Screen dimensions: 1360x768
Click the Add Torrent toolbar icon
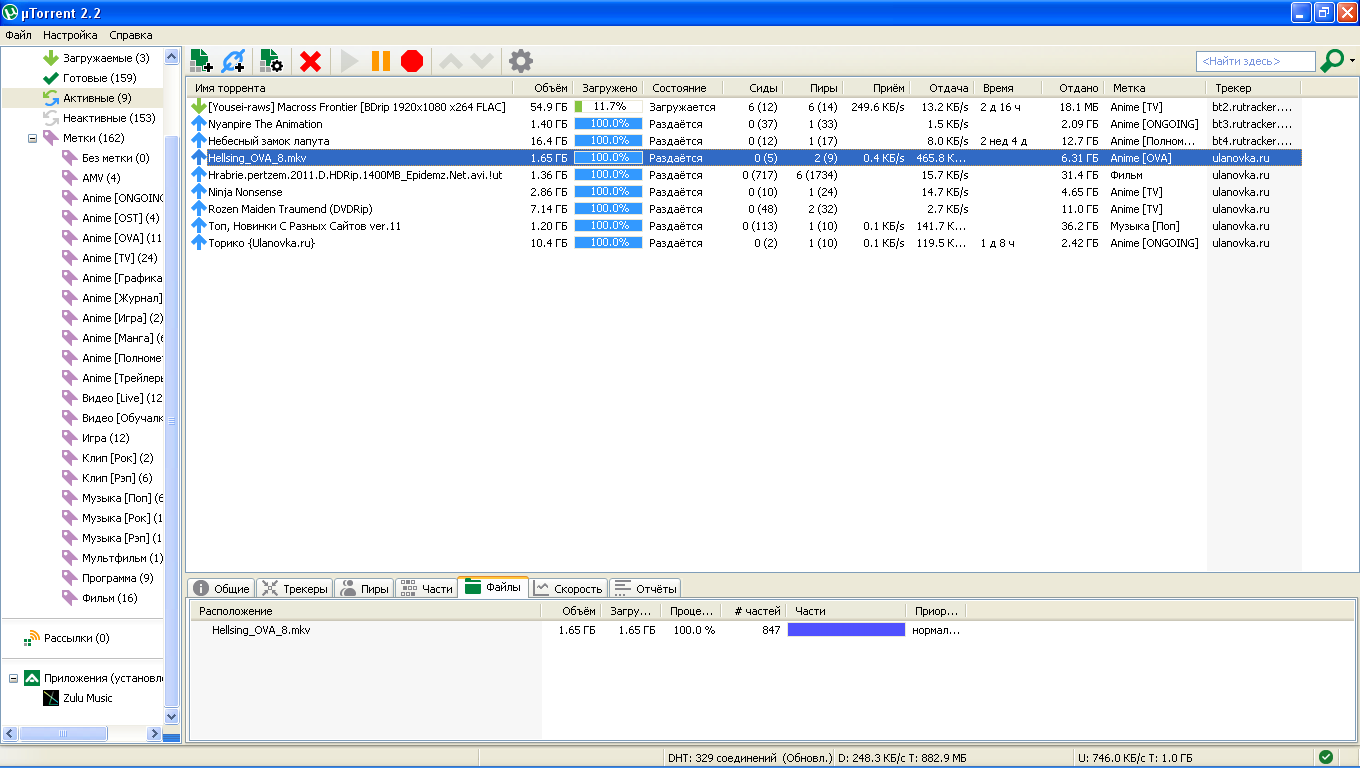click(x=201, y=61)
